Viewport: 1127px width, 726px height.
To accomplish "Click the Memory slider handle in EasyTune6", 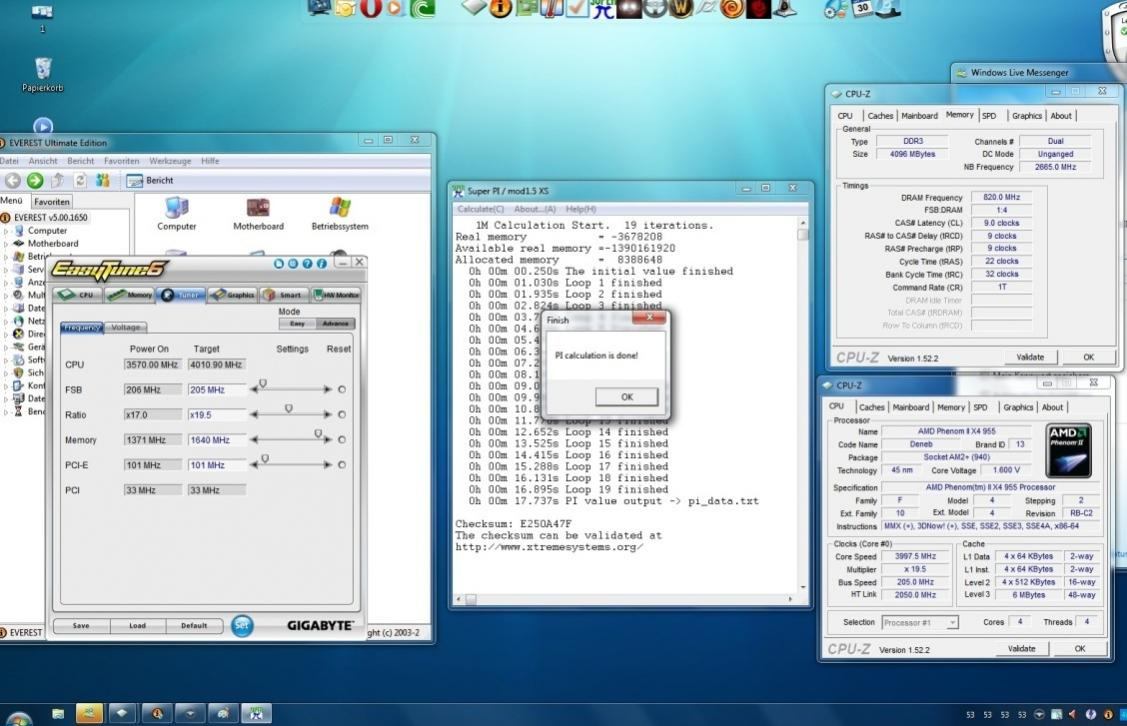I will pos(318,434).
